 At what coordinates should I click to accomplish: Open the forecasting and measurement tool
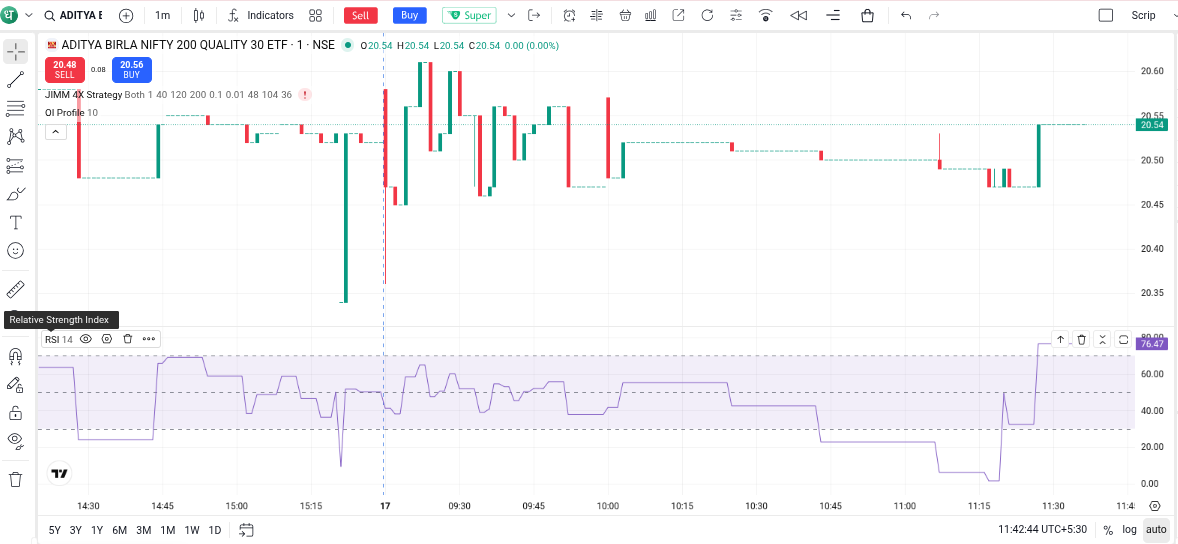pos(16,165)
